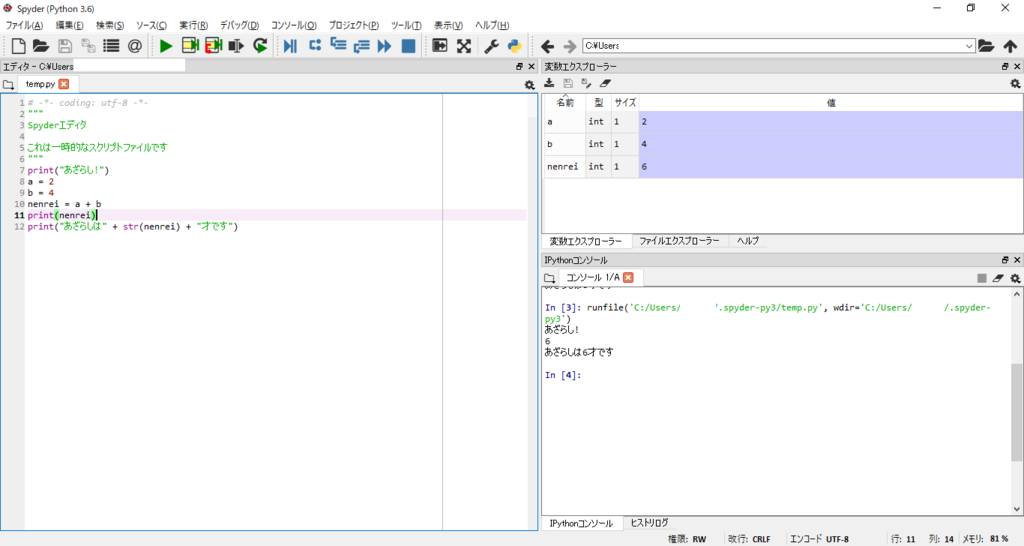Sort variables by the サイズ column header
1024x546 pixels.
[x=625, y=103]
